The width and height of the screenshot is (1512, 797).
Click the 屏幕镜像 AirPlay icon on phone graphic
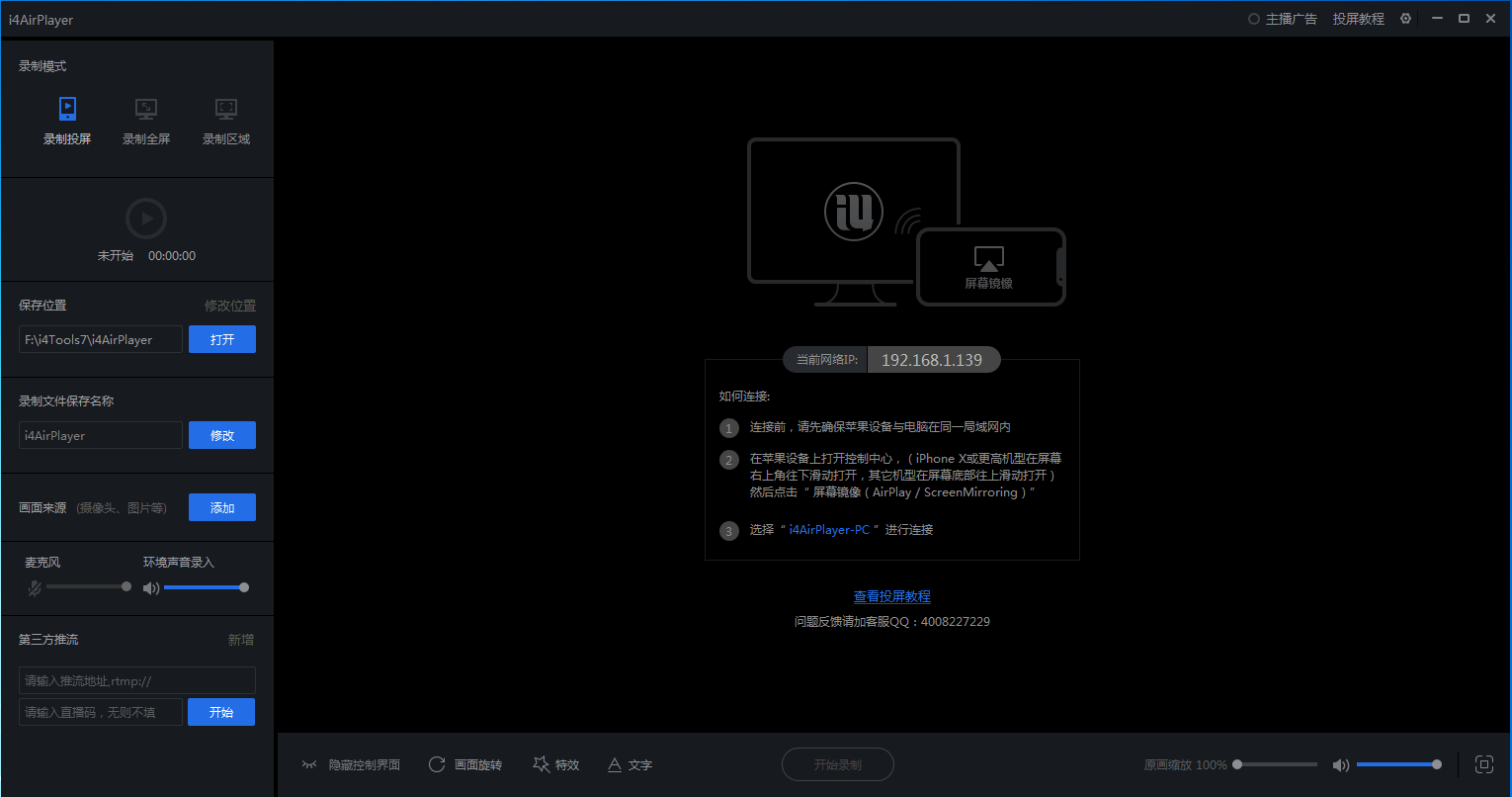click(988, 258)
